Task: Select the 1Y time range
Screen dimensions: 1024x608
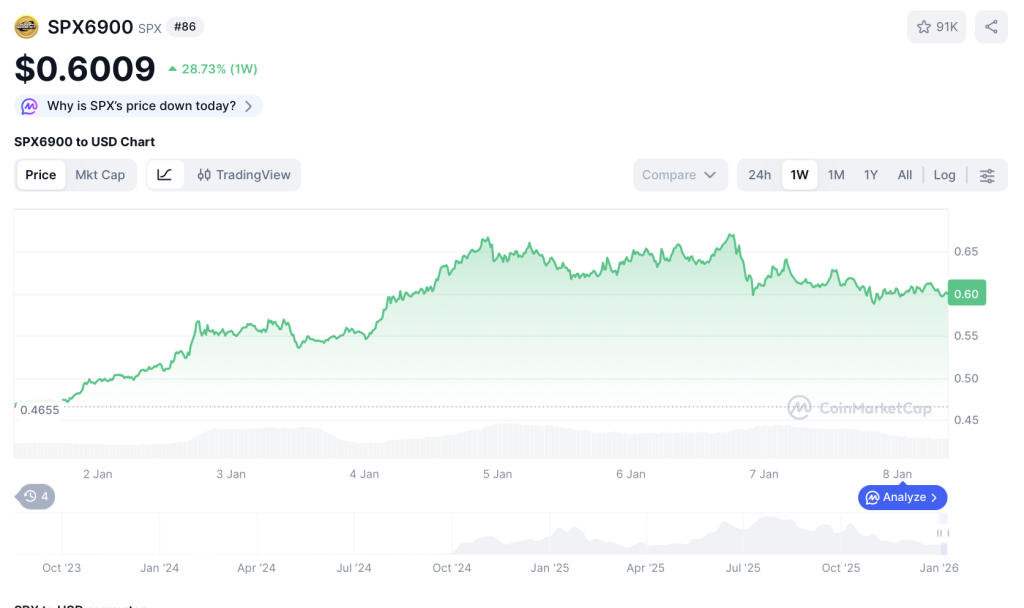Action: (871, 174)
